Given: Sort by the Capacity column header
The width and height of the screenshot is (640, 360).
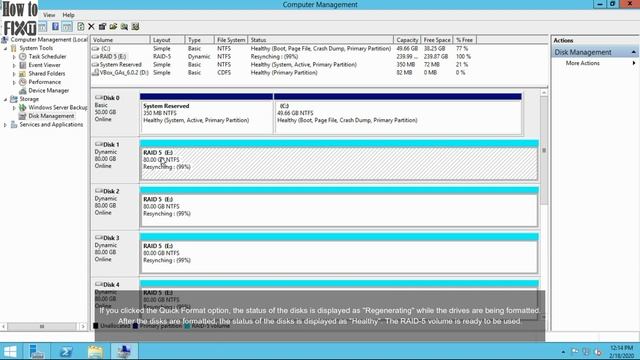Looking at the screenshot, I should point(407,40).
